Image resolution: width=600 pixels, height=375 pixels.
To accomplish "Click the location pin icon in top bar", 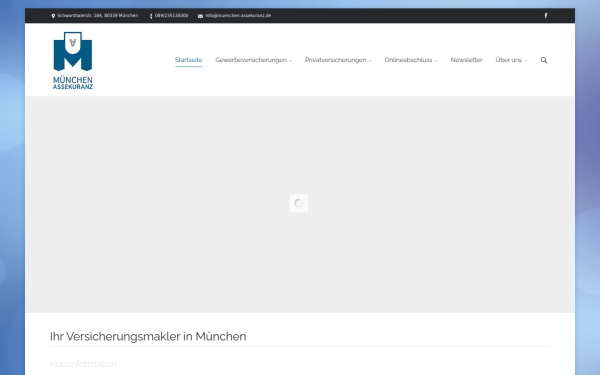I will (x=53, y=16).
